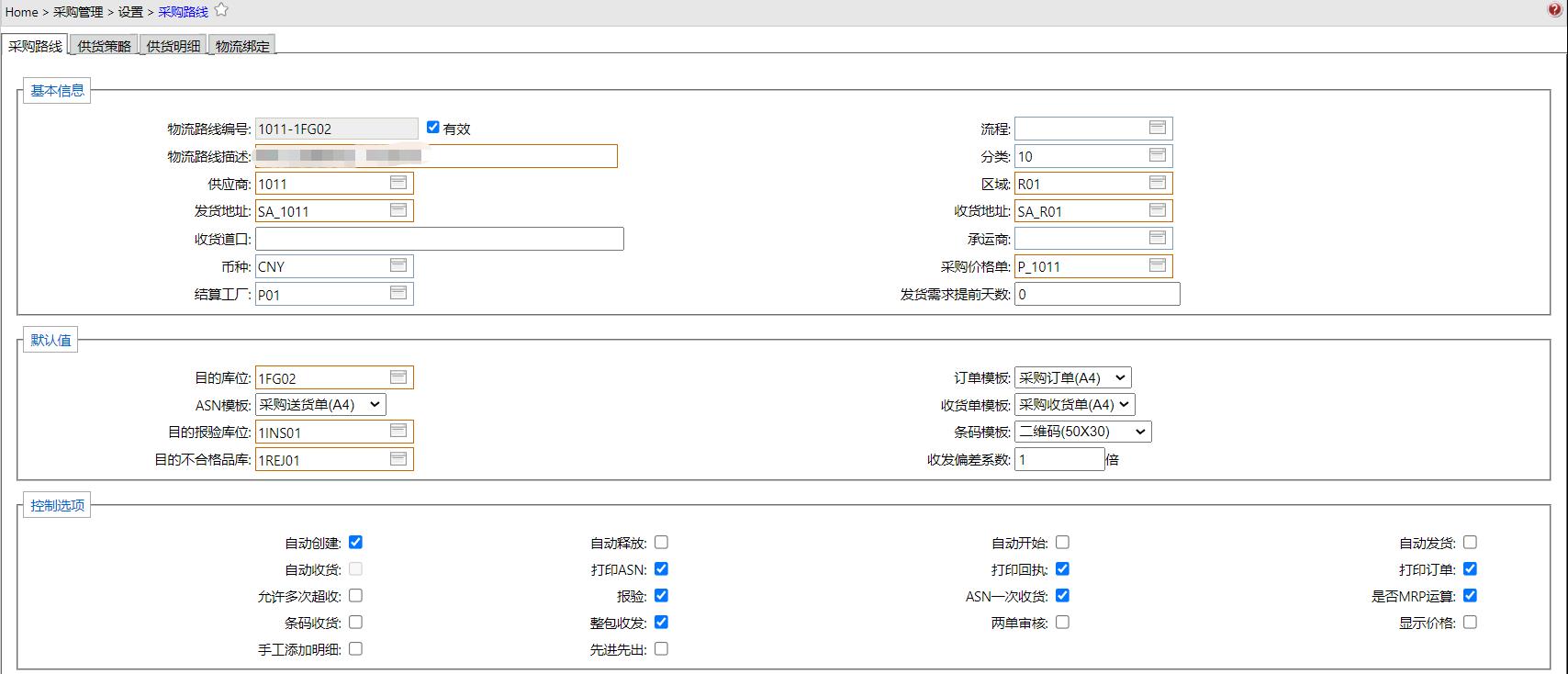Screen dimensions: 1568x674
Task: Enable the 显示价格 checkbox
Action: pyautogui.click(x=1470, y=622)
